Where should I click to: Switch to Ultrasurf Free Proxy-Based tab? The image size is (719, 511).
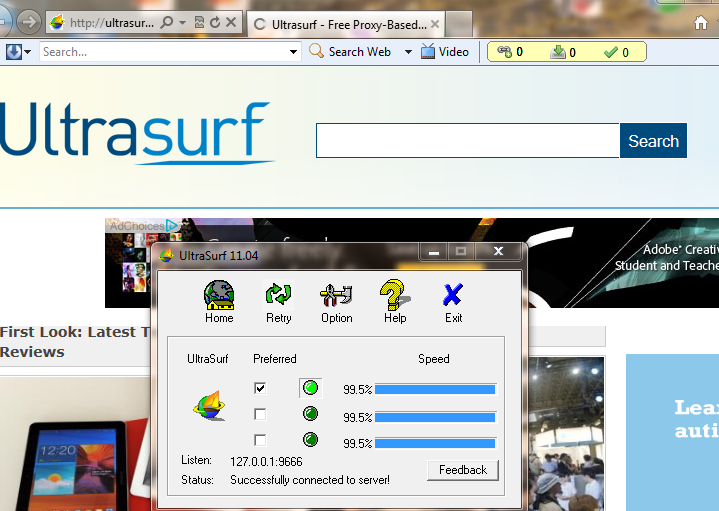346,24
